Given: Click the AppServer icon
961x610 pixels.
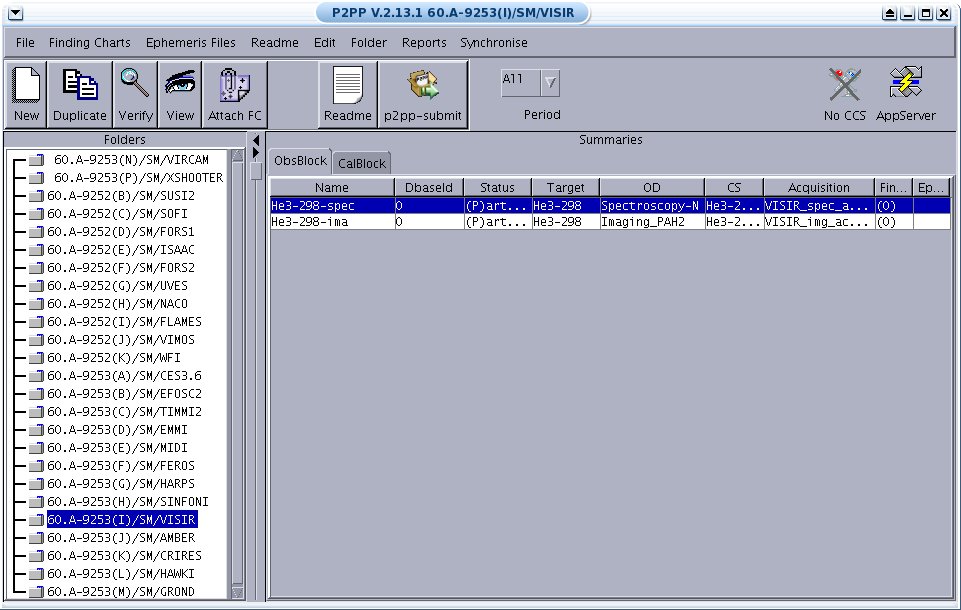Looking at the screenshot, I should pos(906,94).
